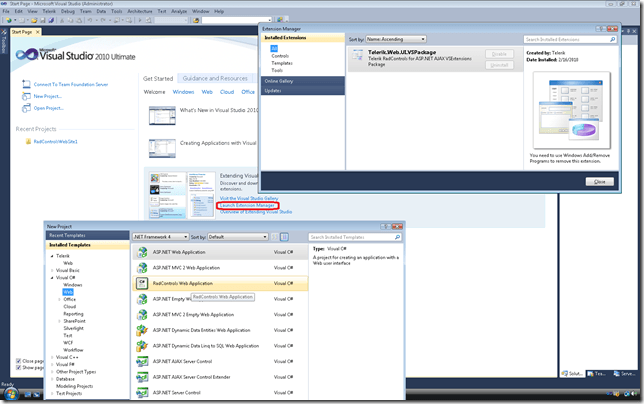Image resolution: width=644 pixels, height=404 pixels.
Task: Select Controls under Installed Extensions
Action: [280, 56]
